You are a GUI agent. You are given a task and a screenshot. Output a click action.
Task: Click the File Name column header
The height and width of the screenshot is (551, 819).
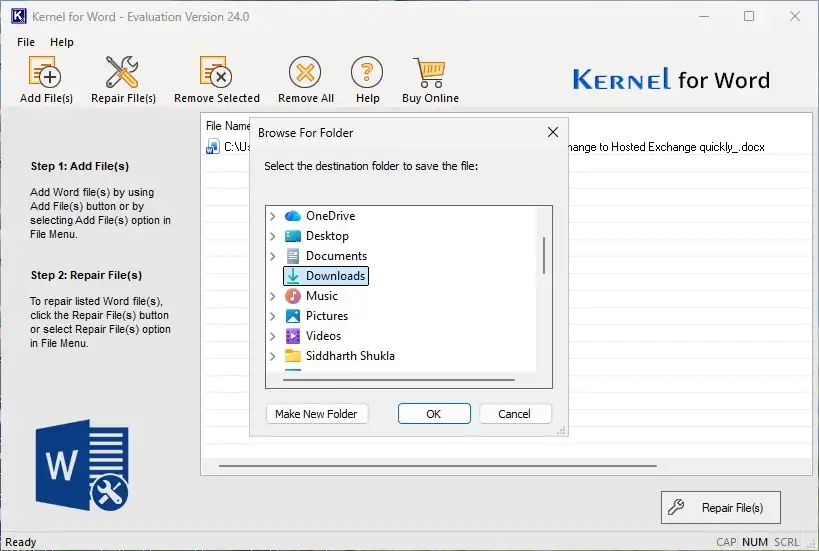click(x=227, y=126)
